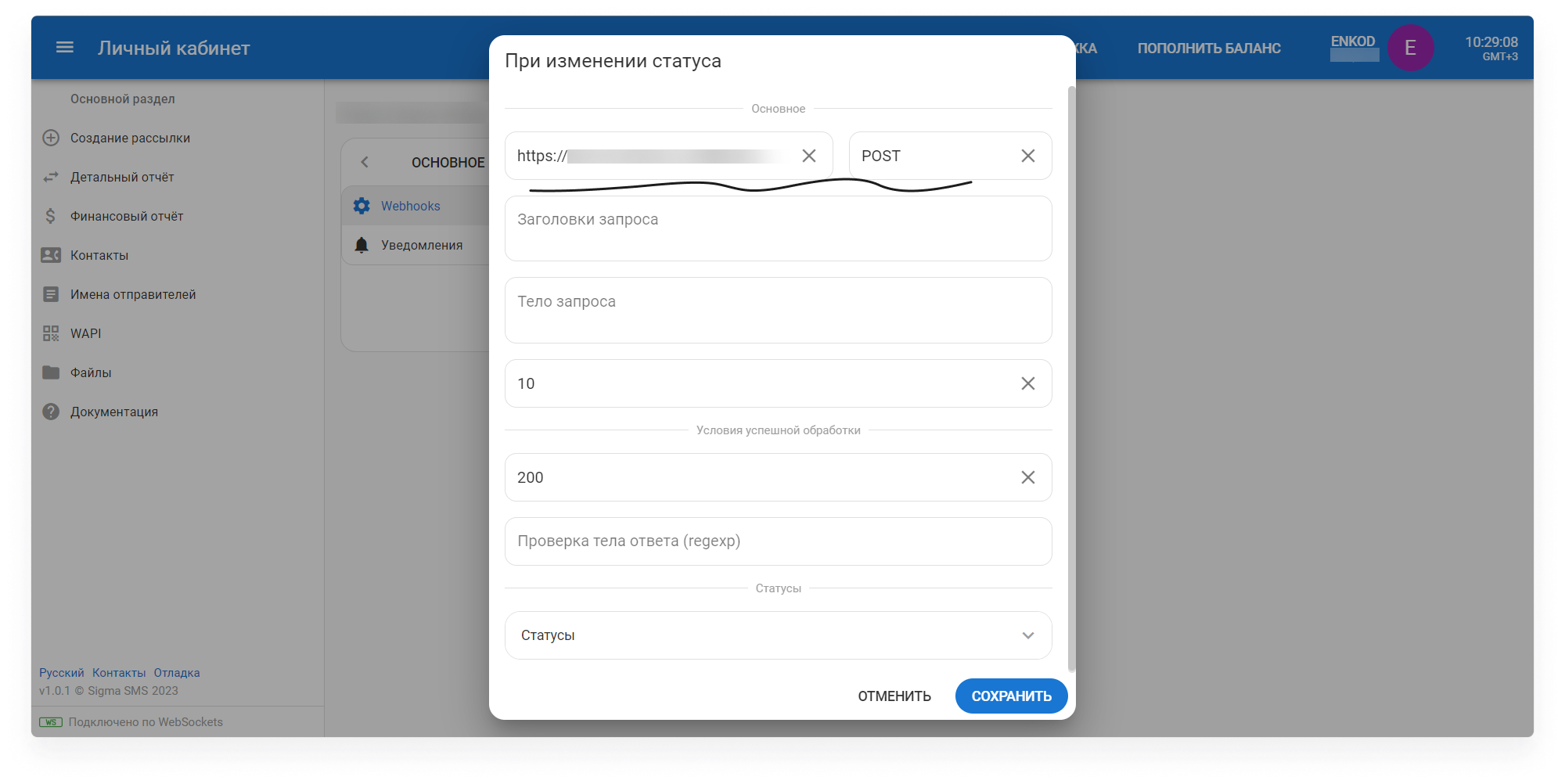Click the Контакты card icon

point(51,255)
